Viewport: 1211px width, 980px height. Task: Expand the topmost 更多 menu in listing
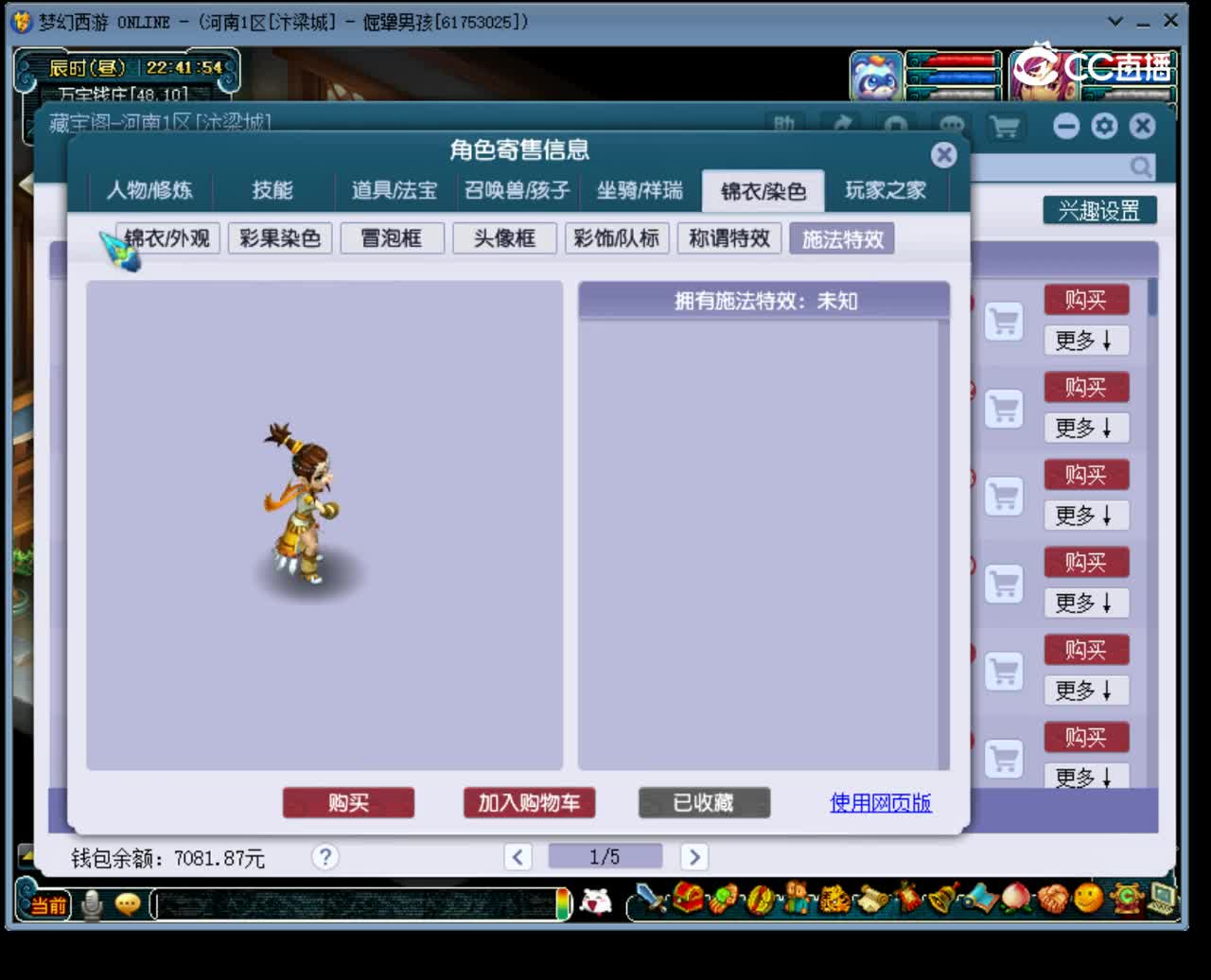point(1086,341)
